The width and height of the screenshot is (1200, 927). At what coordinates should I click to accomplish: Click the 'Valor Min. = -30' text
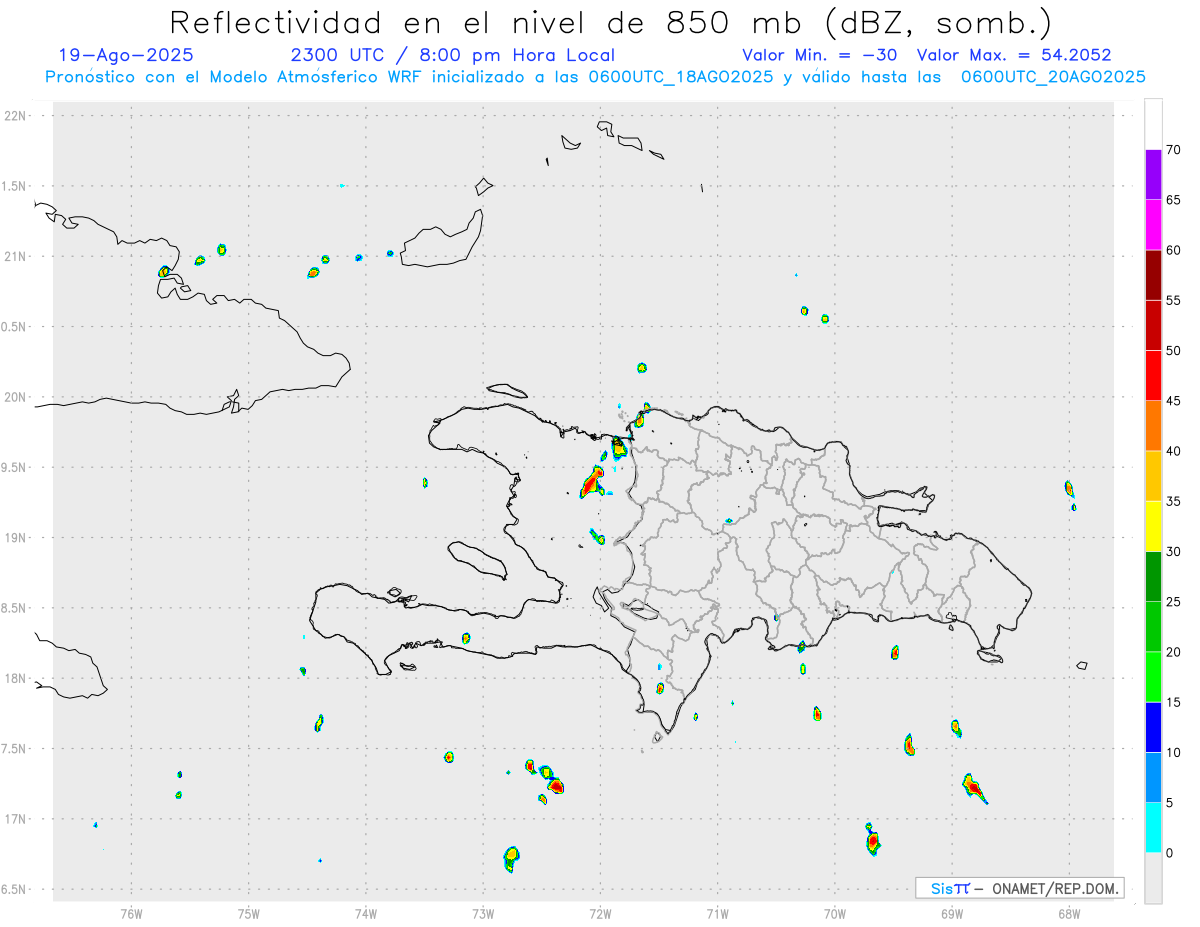coord(819,55)
